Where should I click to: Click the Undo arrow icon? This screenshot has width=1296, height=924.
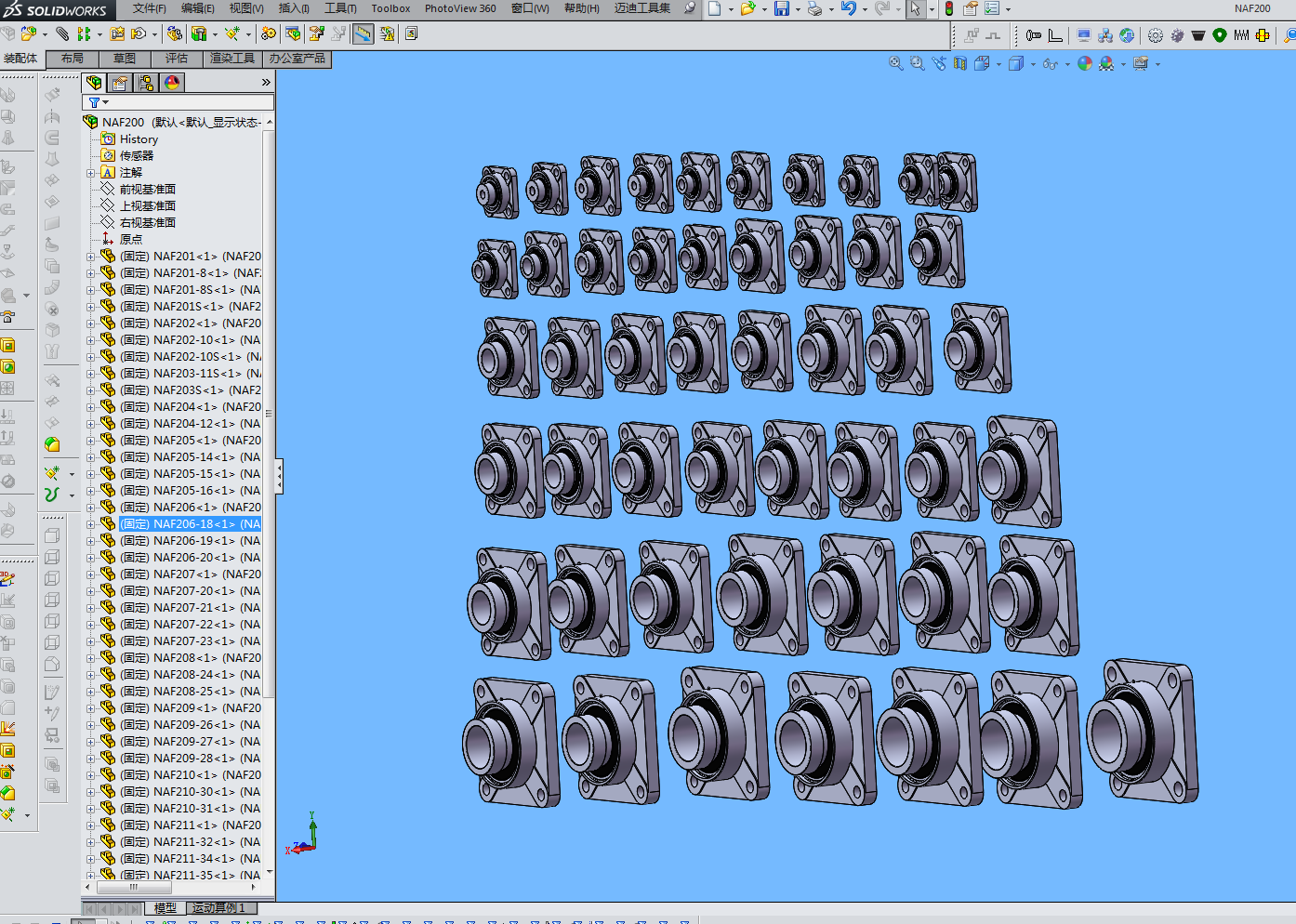coord(848,8)
